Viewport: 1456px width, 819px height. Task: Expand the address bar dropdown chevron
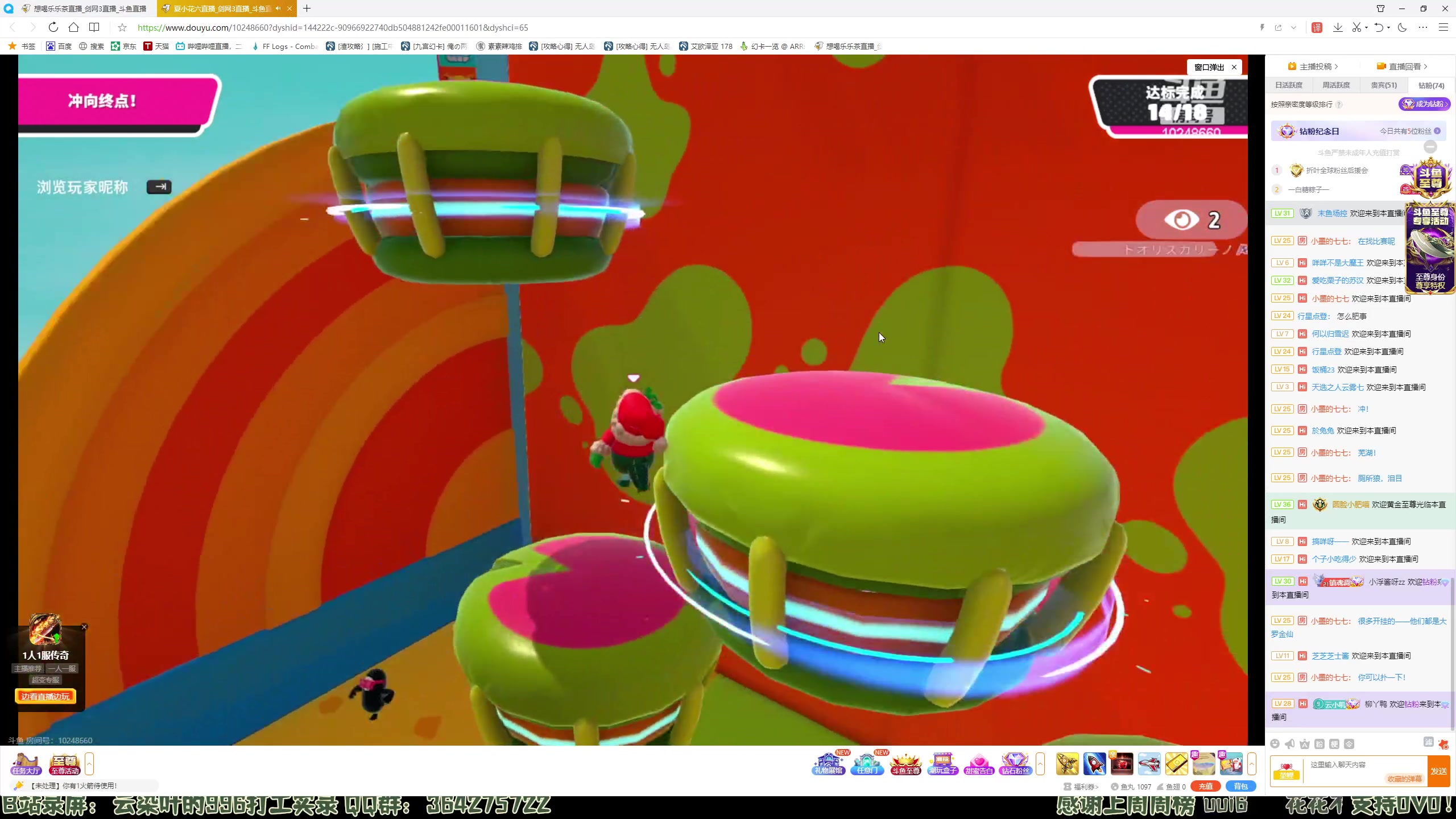click(x=1294, y=27)
